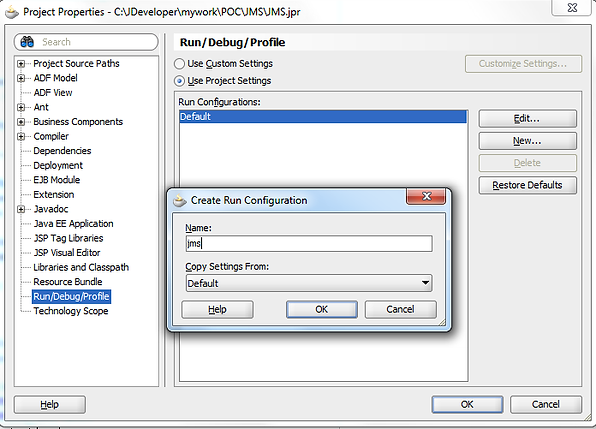Viewport: 596px width, 429px height.
Task: Select the Use Custom Settings radio button
Action: (x=179, y=64)
